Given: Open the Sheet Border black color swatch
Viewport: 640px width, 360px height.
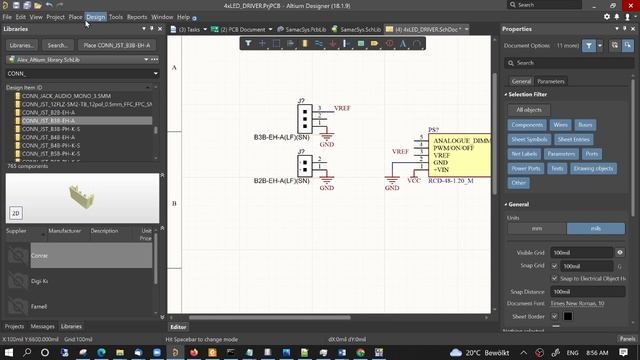Looking at the screenshot, I should coord(568,316).
